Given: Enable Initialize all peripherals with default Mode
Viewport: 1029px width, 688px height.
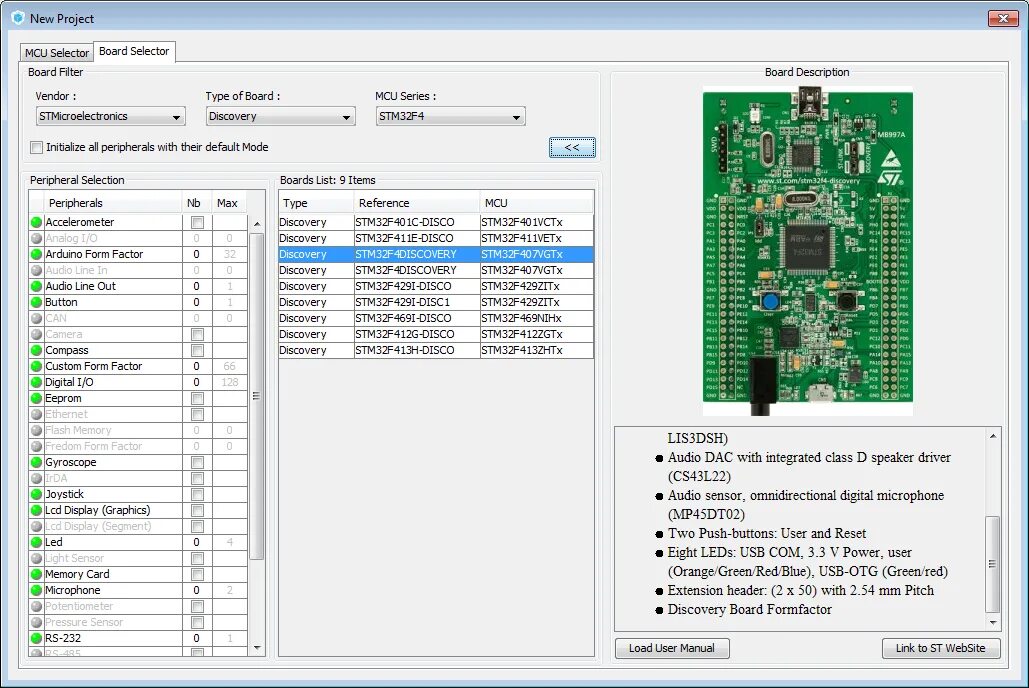Looking at the screenshot, I should tap(37, 148).
